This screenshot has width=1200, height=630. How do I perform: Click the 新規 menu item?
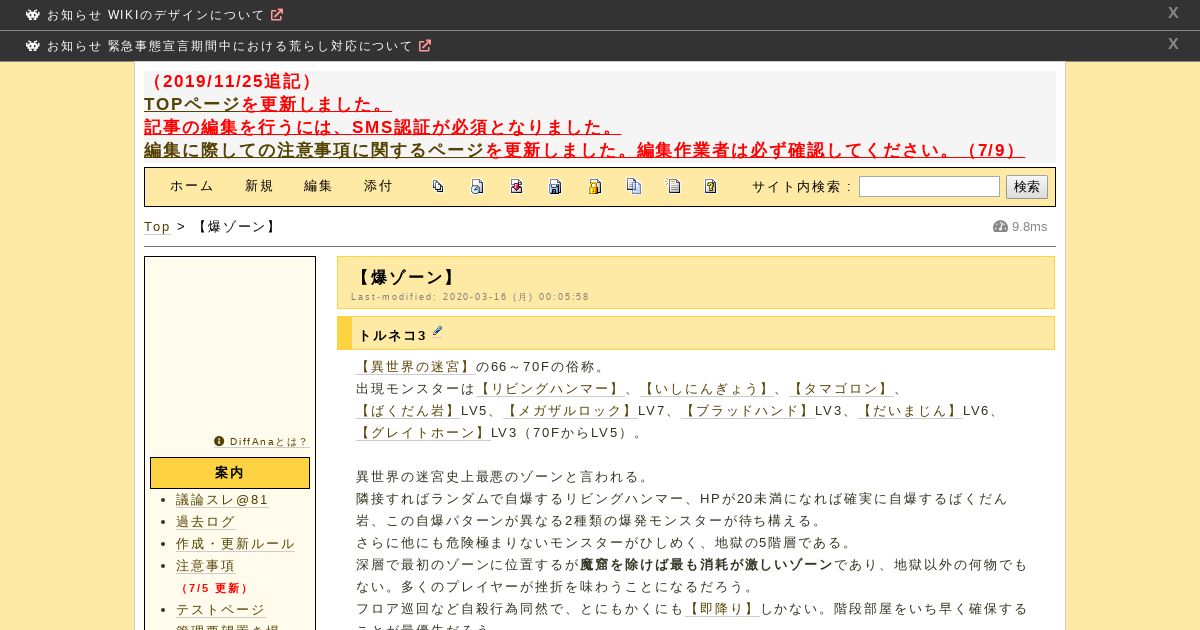[260, 186]
